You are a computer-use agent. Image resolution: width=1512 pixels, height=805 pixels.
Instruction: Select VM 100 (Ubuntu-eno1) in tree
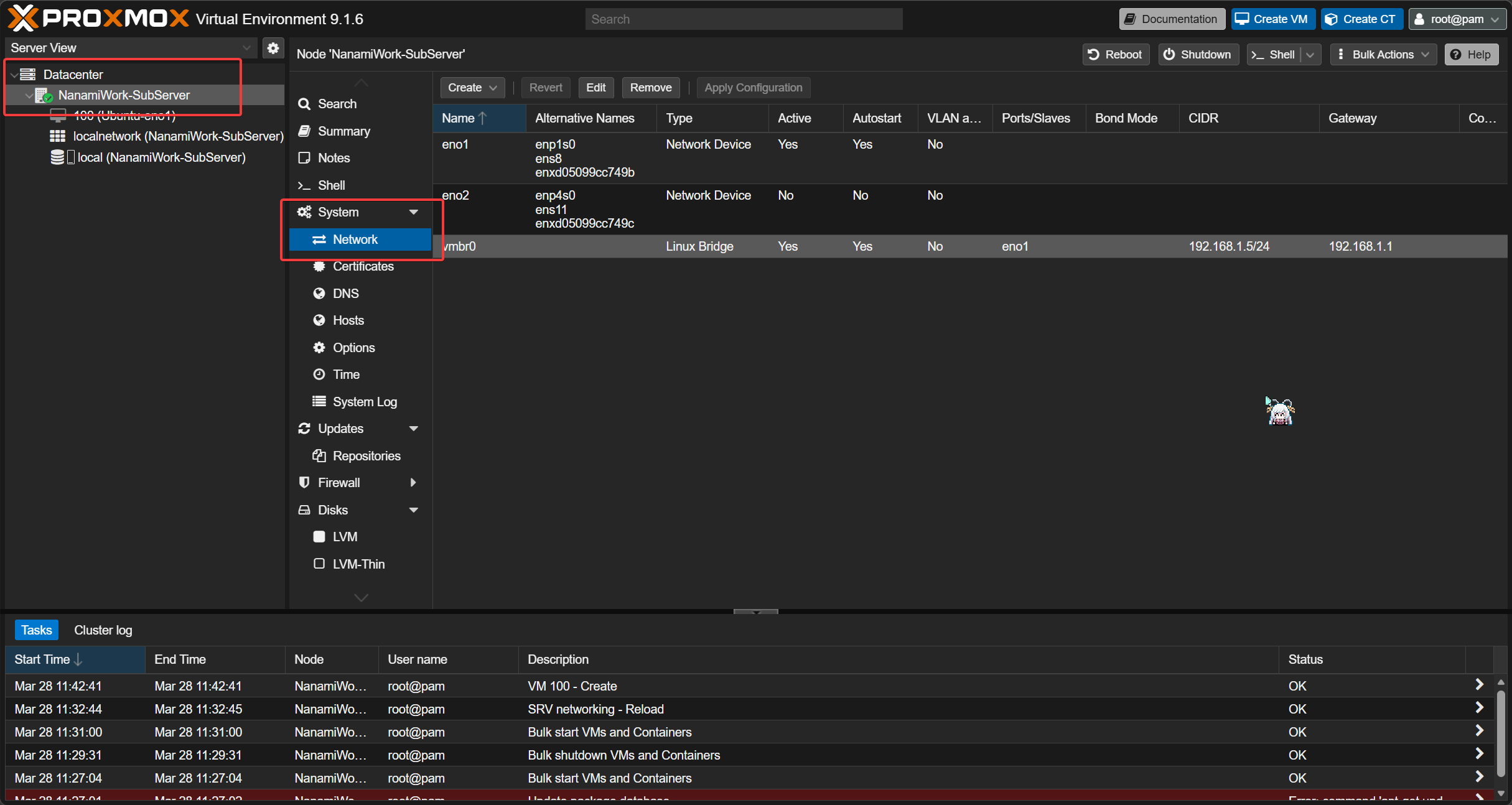(x=124, y=116)
